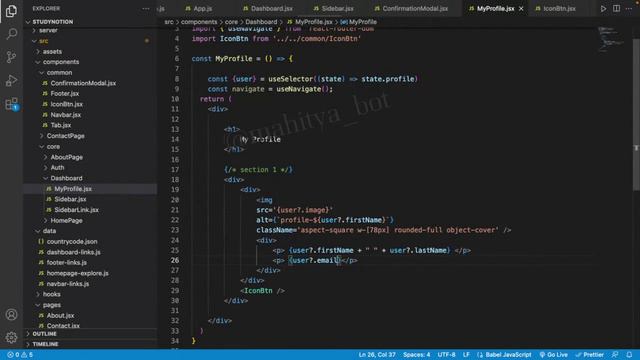Open SidebarLink.jsx file
Viewport: 640px width, 360px height.
point(76,210)
